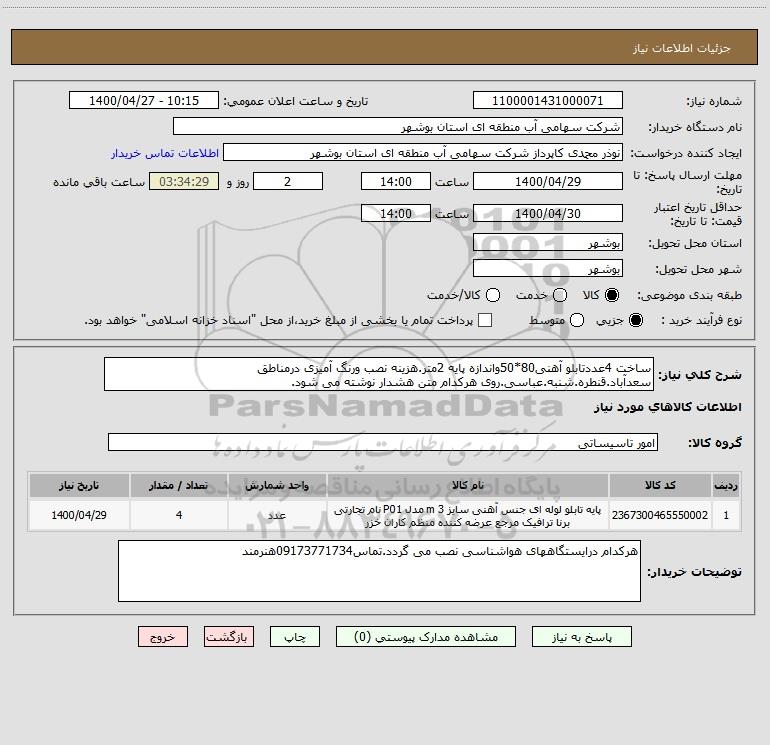
Task: Click the گروه کالا field امور تاسیساتی
Action: click(x=383, y=442)
